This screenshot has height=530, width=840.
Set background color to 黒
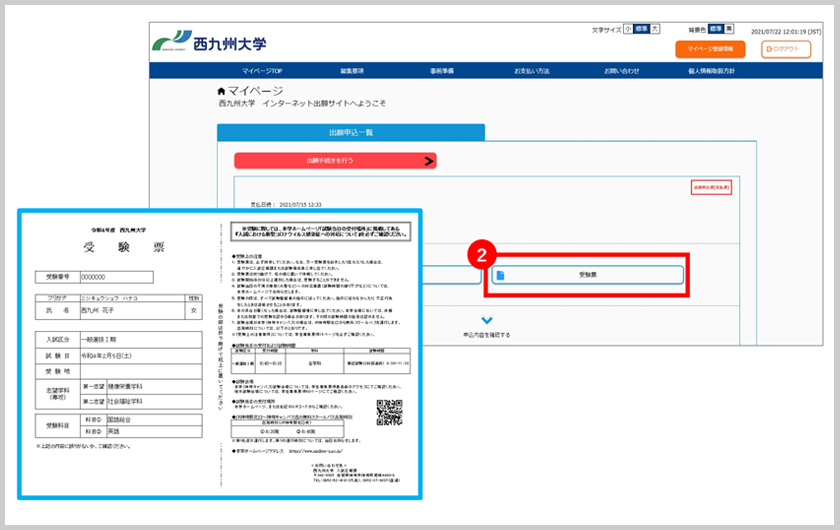[729, 29]
